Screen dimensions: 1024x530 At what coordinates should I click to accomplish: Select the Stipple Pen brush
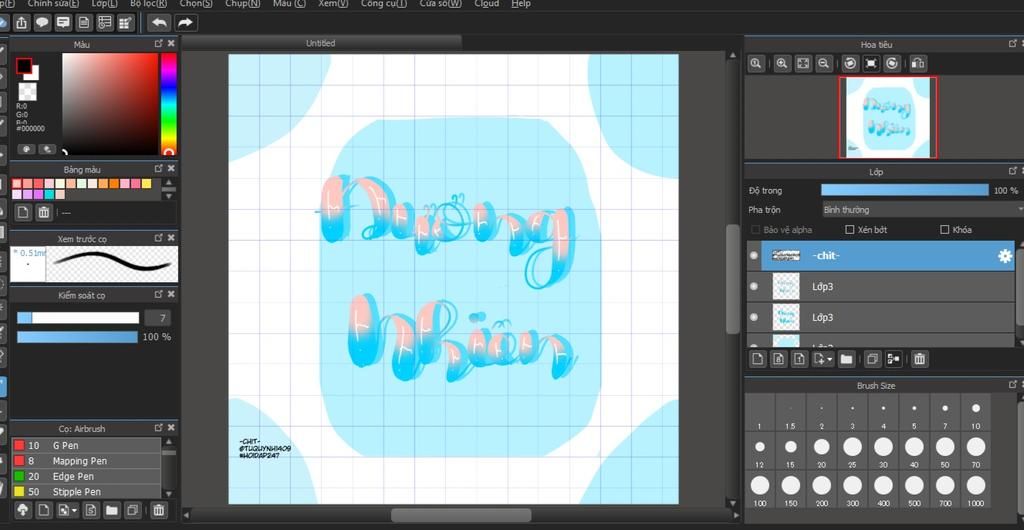pyautogui.click(x=86, y=491)
